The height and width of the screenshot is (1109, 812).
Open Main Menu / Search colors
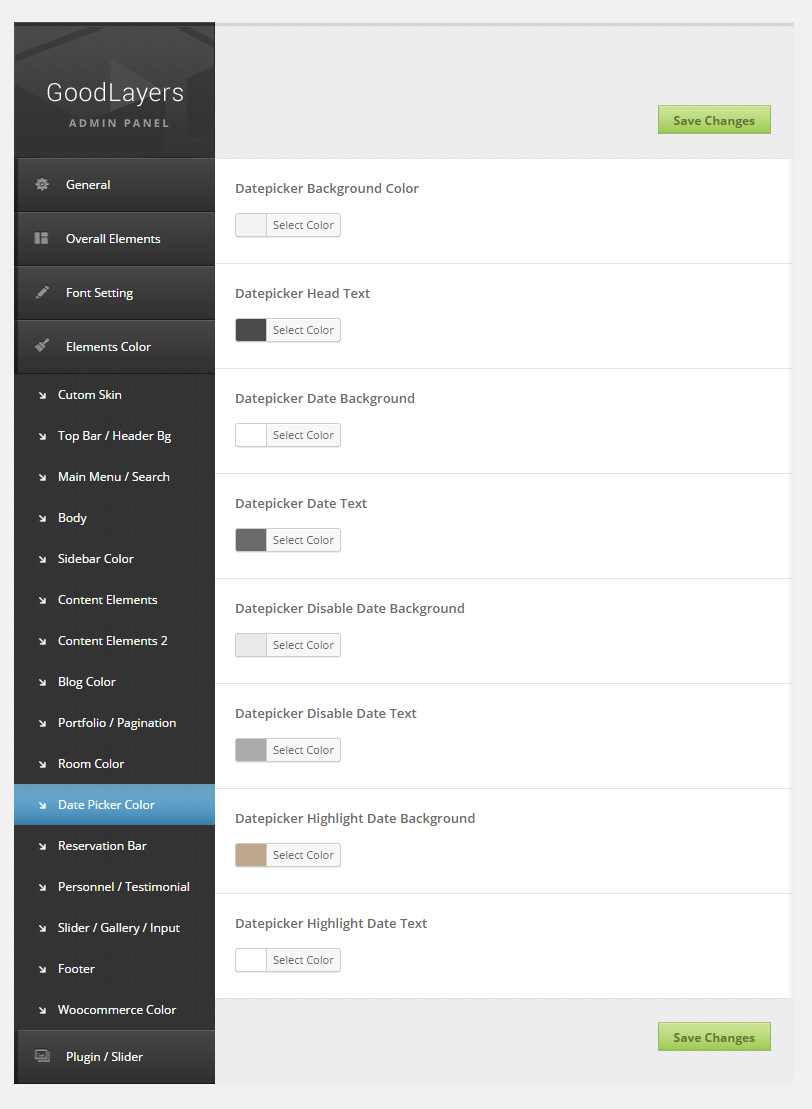pyautogui.click(x=115, y=477)
